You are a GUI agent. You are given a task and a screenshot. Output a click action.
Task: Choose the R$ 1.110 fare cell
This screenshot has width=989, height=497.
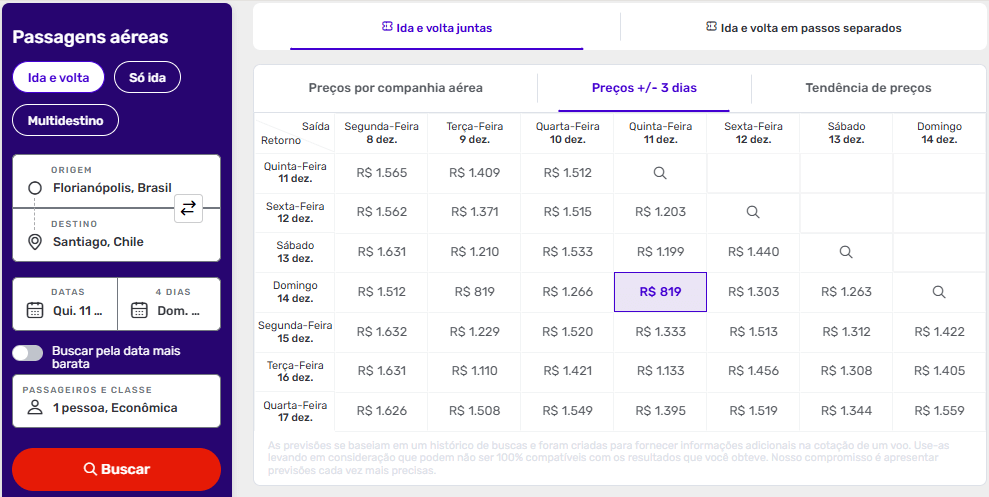tap(474, 371)
